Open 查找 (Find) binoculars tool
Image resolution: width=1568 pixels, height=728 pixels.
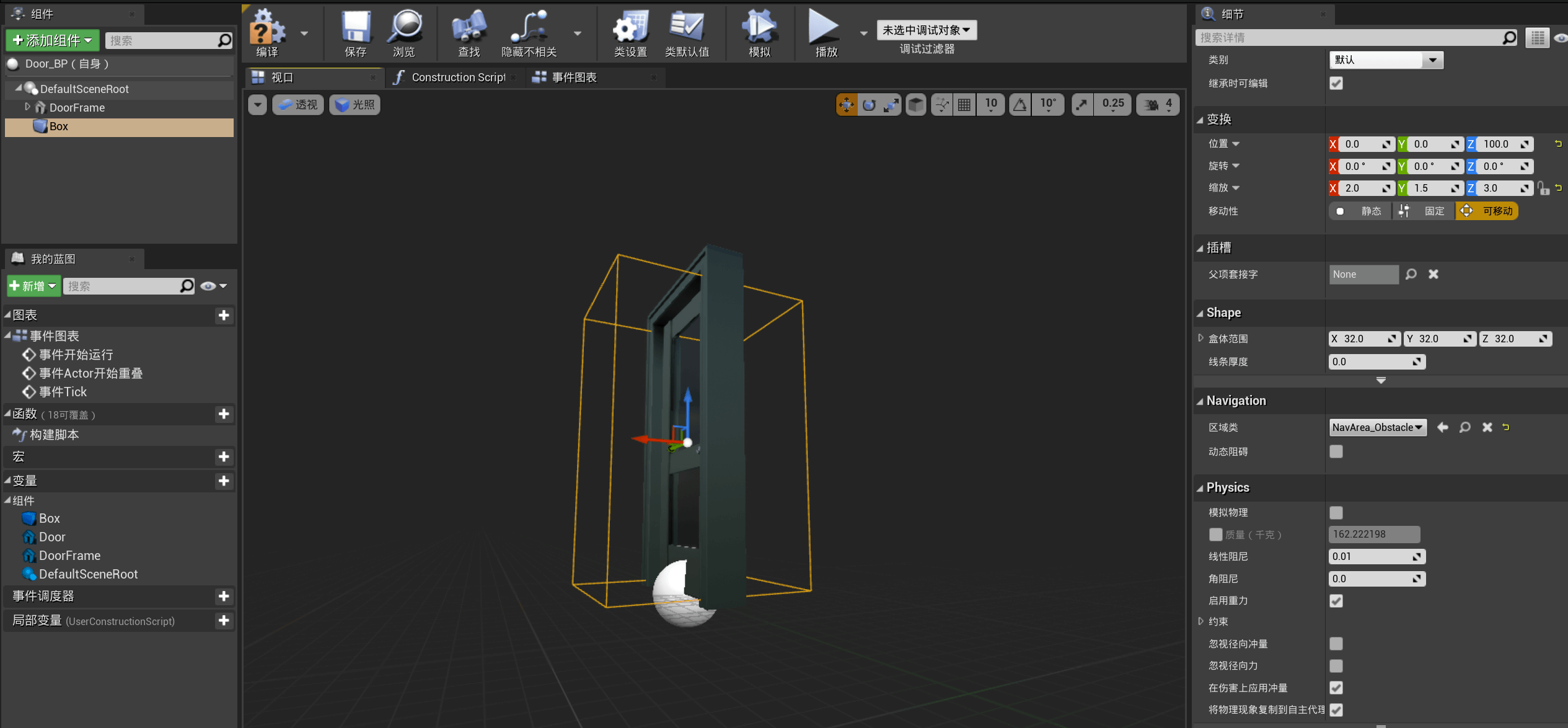pos(469,33)
